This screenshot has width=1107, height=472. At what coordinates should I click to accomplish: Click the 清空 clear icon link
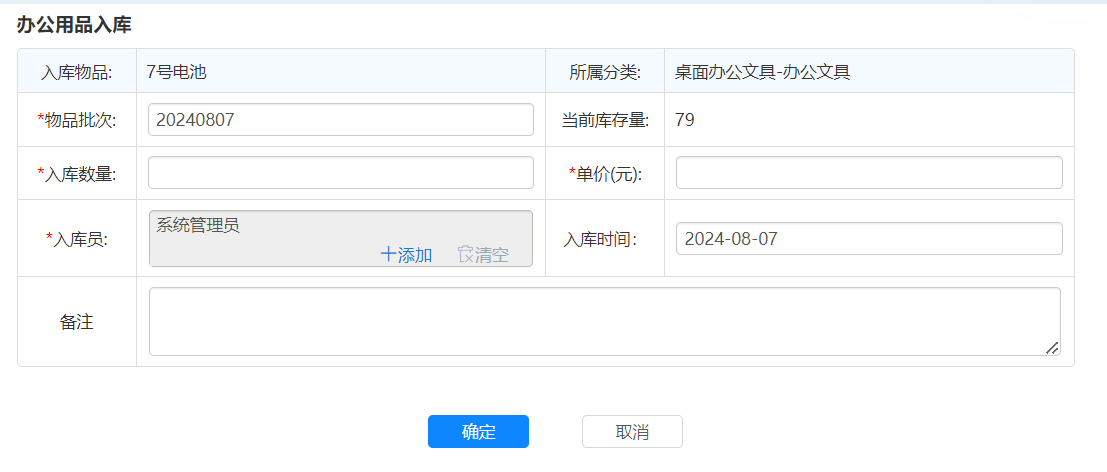coord(483,255)
